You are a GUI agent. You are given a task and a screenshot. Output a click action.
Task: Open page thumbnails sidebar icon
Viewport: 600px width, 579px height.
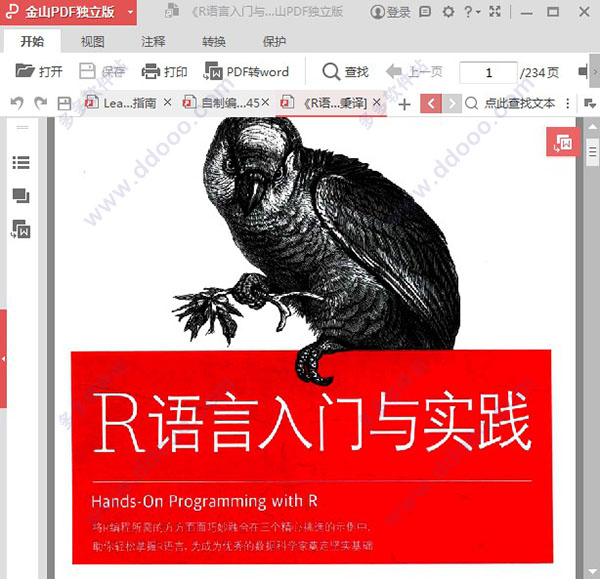tap(21, 196)
